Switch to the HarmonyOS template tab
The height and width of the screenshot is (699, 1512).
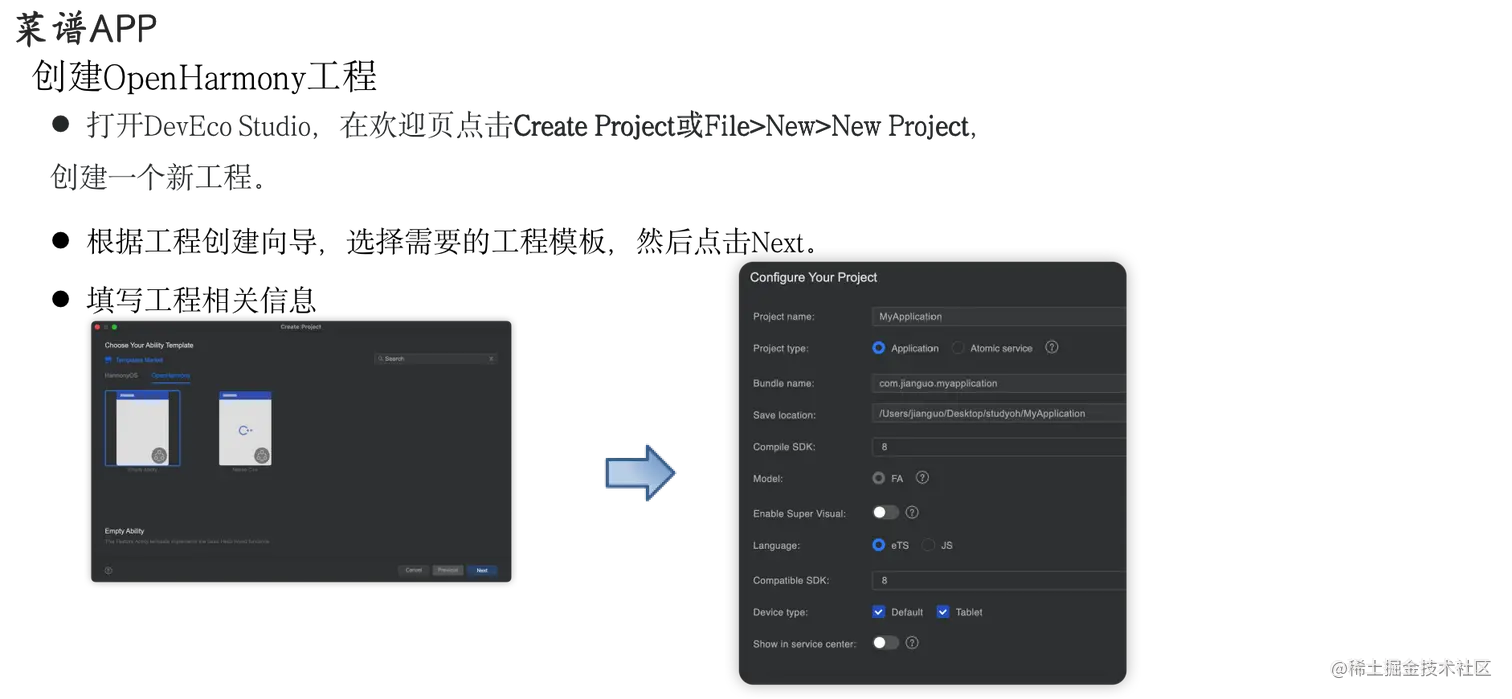click(122, 375)
